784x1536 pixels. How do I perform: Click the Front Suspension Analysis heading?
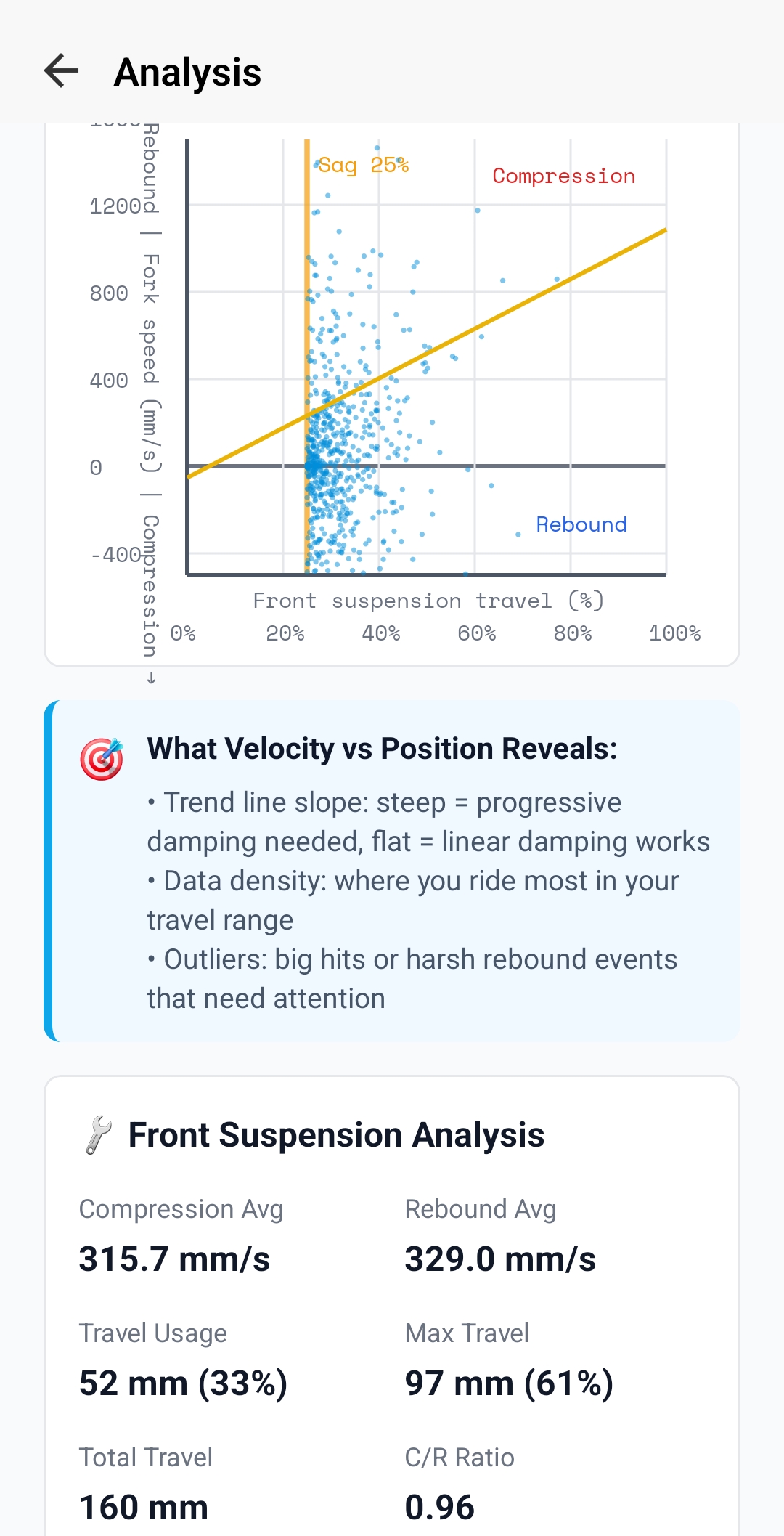pos(337,1134)
